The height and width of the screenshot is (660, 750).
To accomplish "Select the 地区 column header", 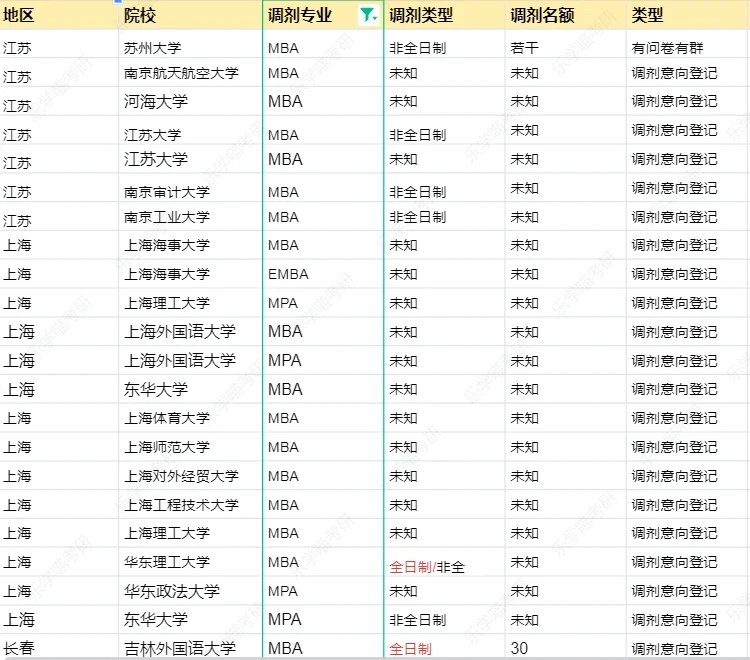I will coord(19,15).
